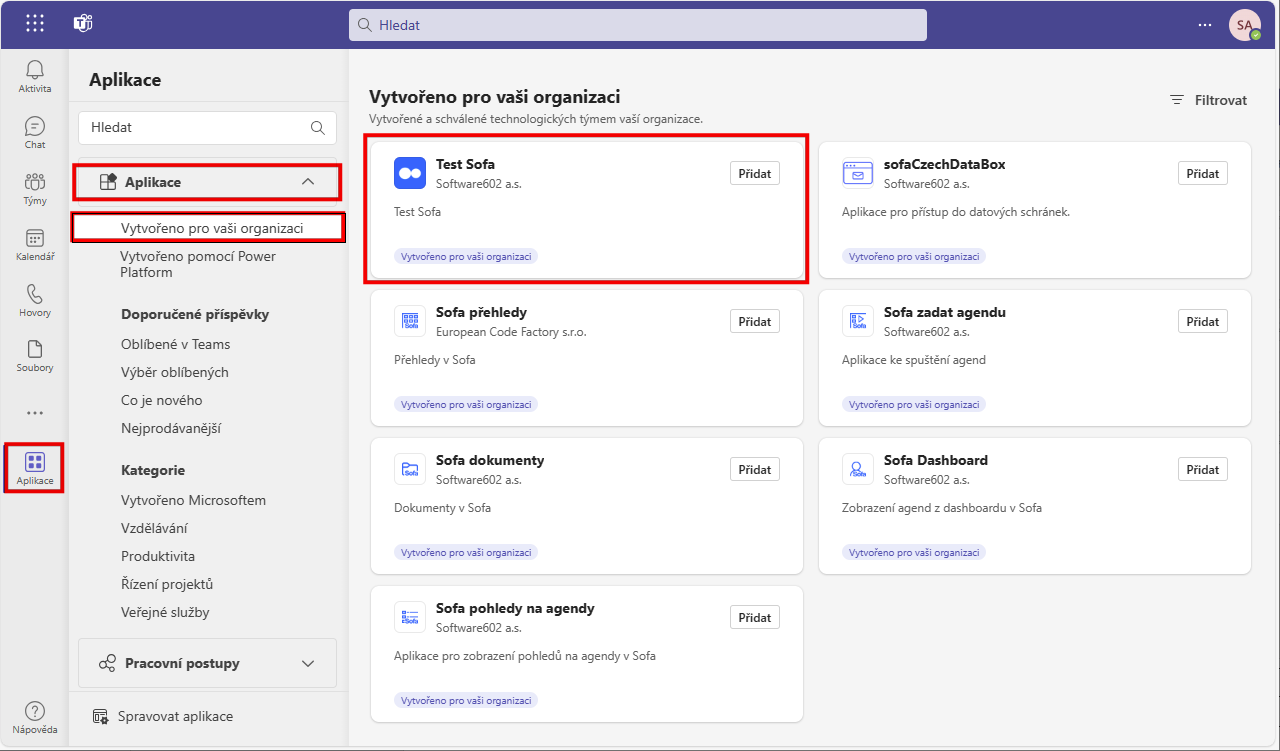Add the Sofa Dashboard app
Screen dimensions: 1280x751
[1203, 469]
